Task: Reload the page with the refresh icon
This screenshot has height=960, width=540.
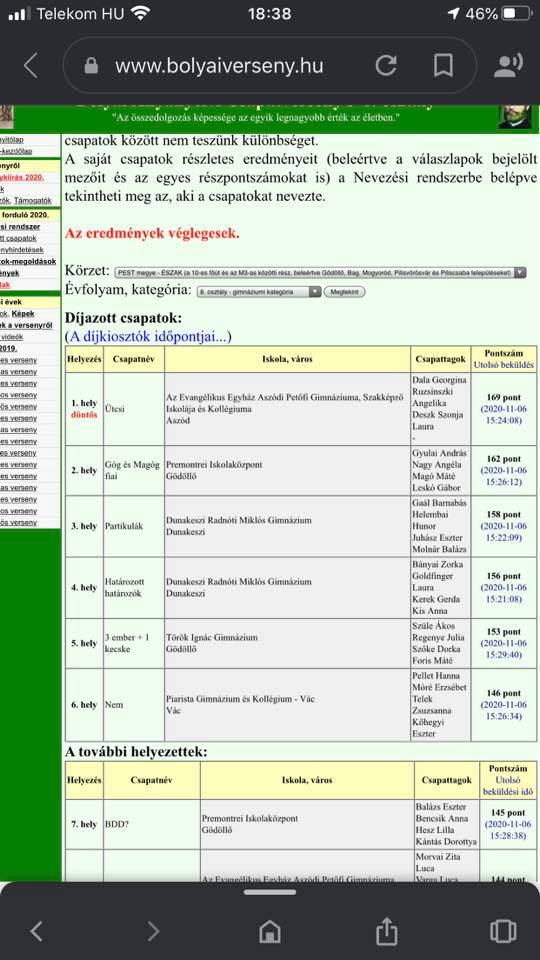Action: click(386, 65)
